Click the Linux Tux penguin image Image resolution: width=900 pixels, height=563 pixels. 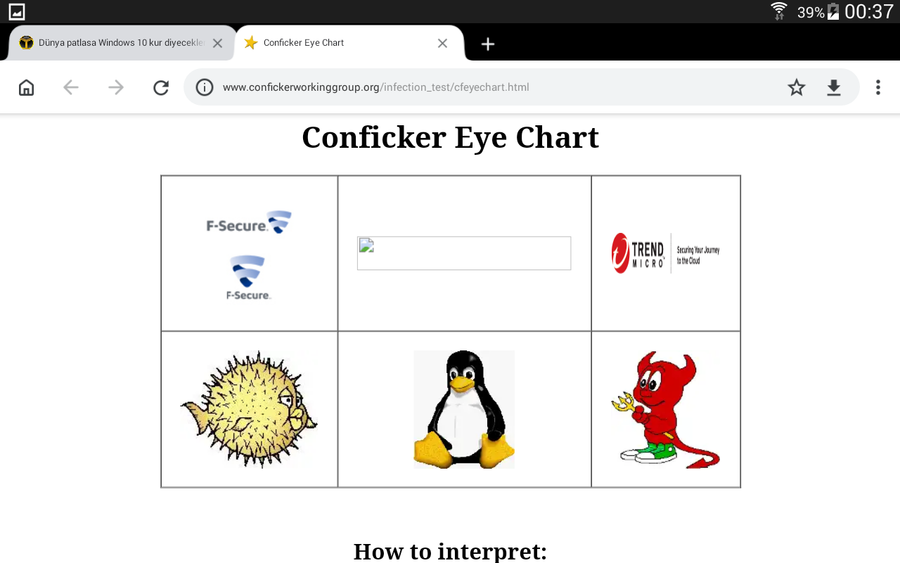[x=464, y=409]
